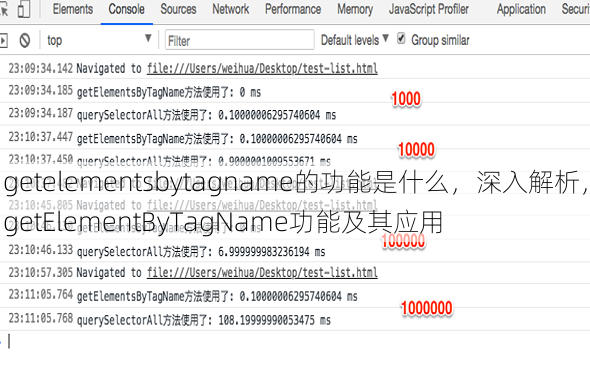Image resolution: width=590 pixels, height=390 pixels.
Task: Open the Sources tab
Action: click(178, 9)
